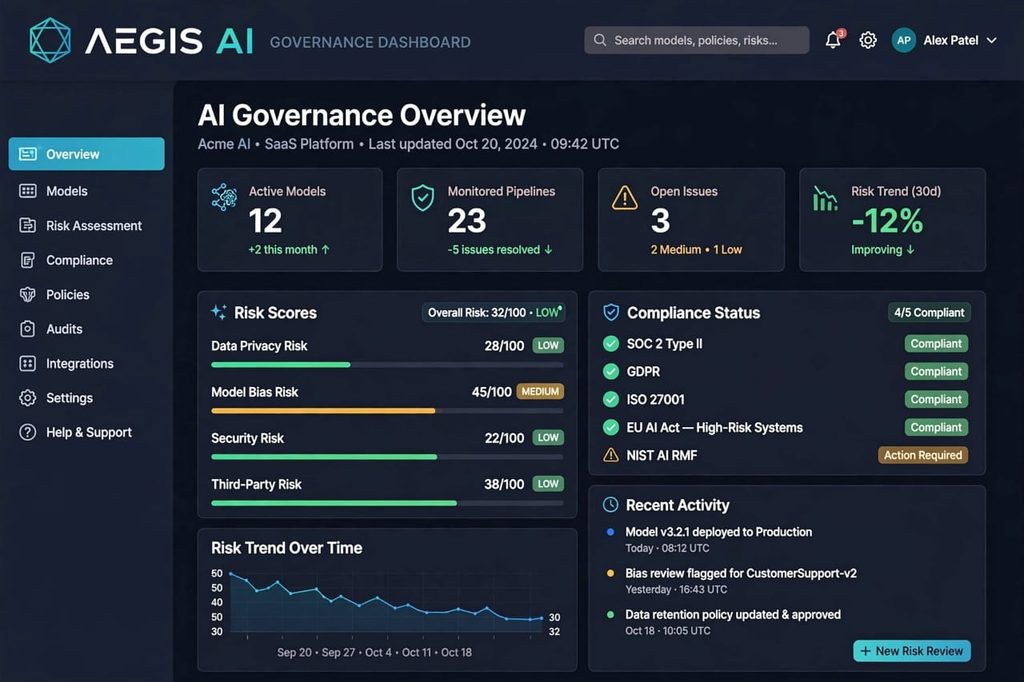1024x682 pixels.
Task: Click the Aegis AI hexagon logo
Action: pyautogui.click(x=50, y=41)
